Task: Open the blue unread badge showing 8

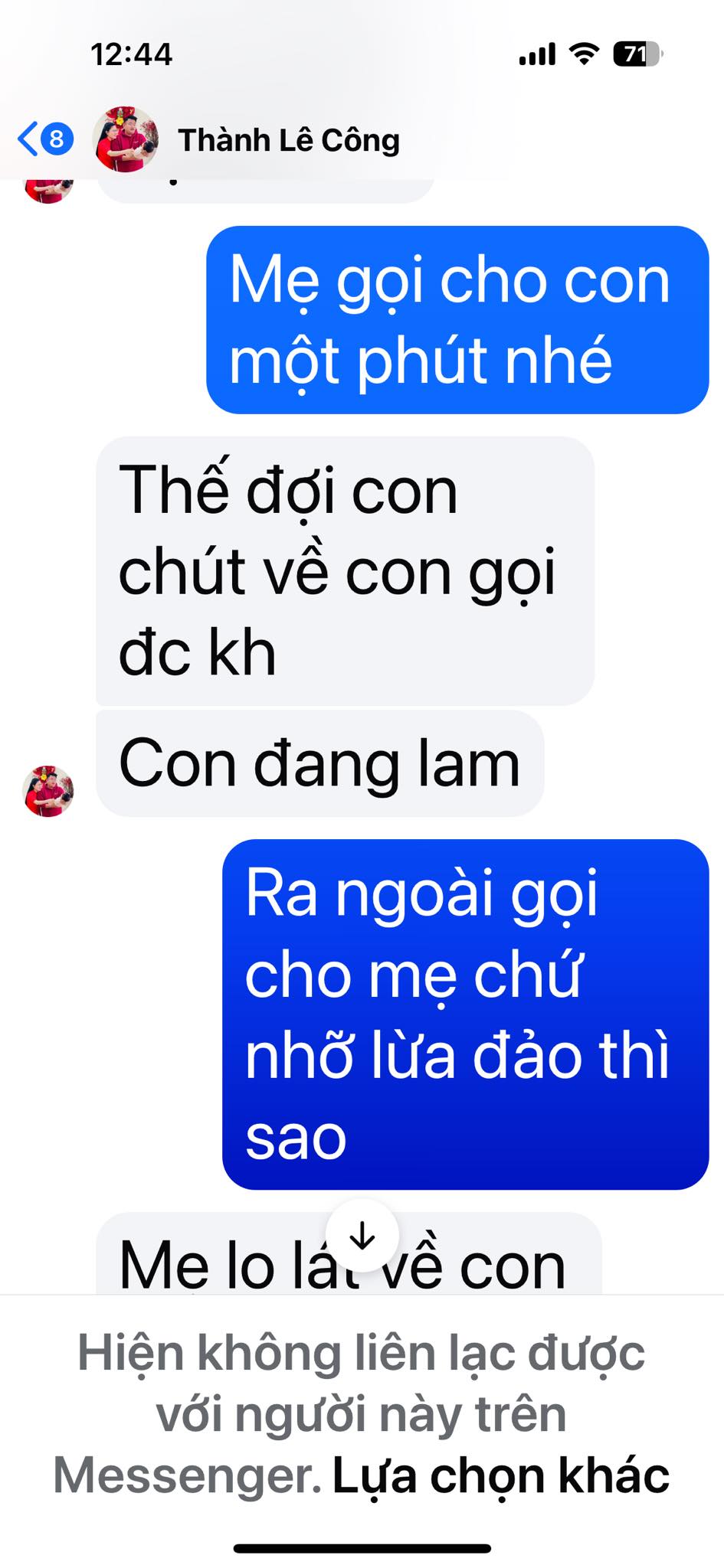Action: tap(57, 139)
